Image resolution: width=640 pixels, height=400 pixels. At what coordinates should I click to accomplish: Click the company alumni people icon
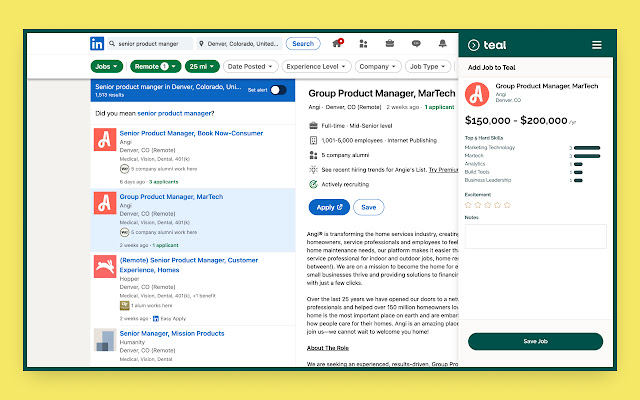tap(313, 155)
